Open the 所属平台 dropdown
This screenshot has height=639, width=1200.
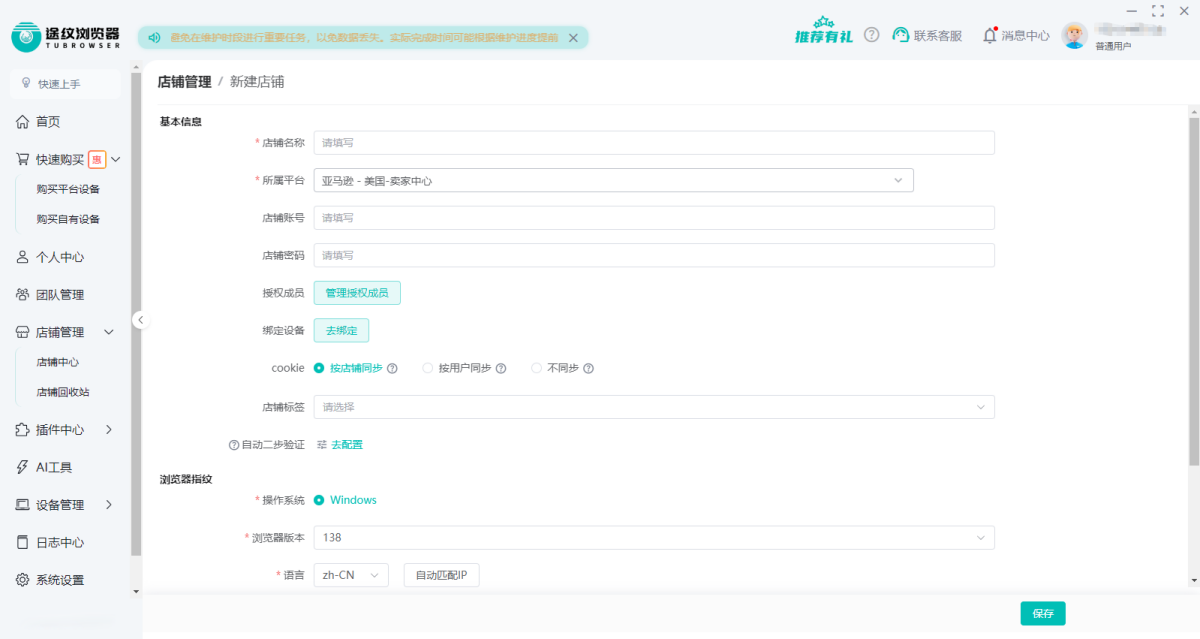(613, 181)
